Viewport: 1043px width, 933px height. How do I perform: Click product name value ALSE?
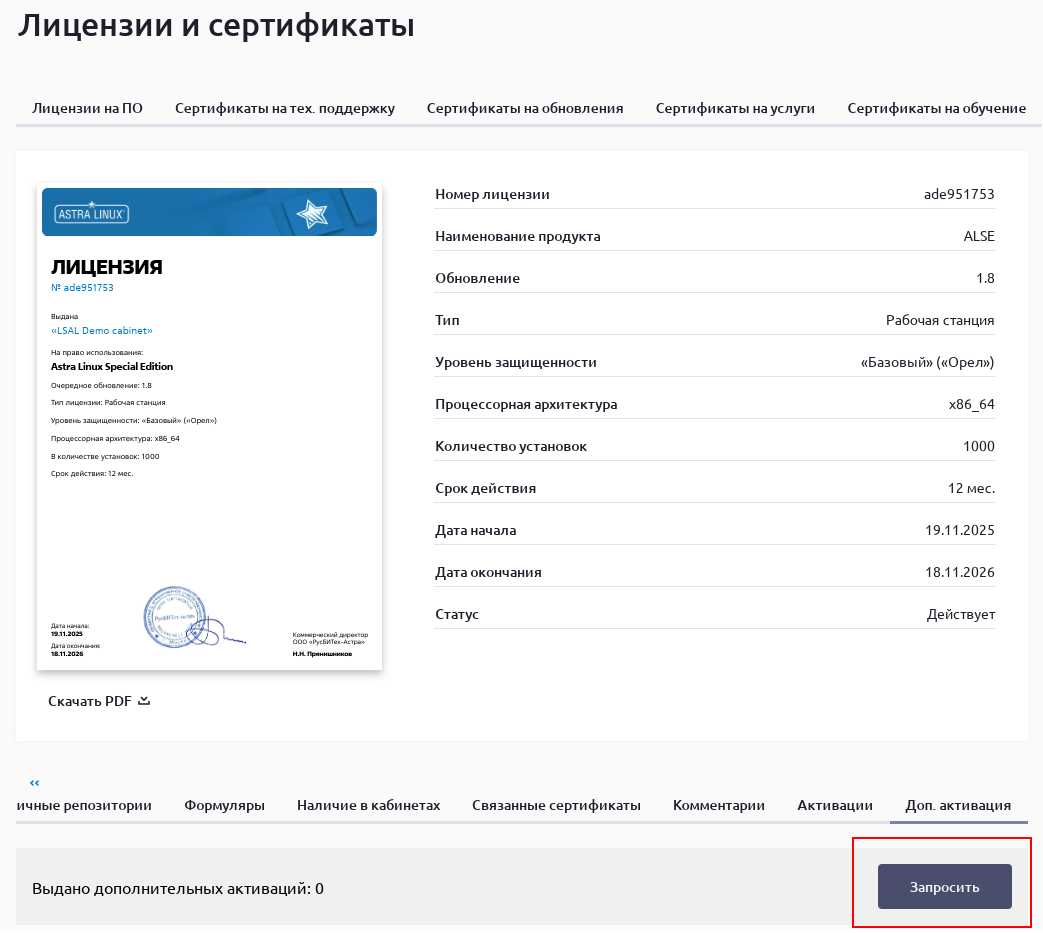click(979, 236)
